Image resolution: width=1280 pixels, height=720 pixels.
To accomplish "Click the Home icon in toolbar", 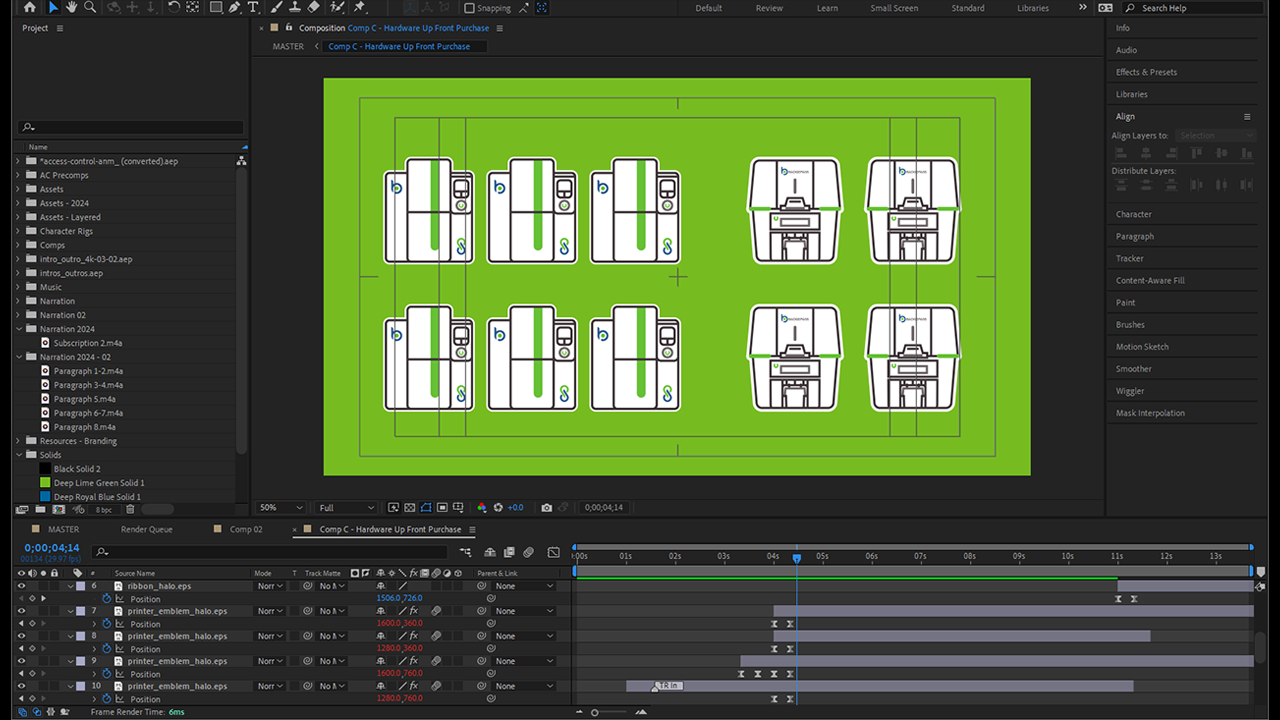I will pos(29,8).
